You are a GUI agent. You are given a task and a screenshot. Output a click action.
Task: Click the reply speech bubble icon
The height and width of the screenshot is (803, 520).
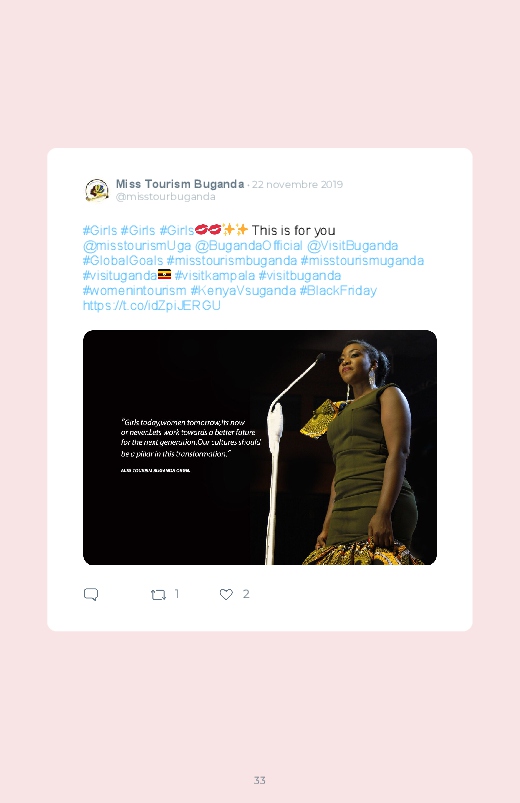[x=91, y=594]
